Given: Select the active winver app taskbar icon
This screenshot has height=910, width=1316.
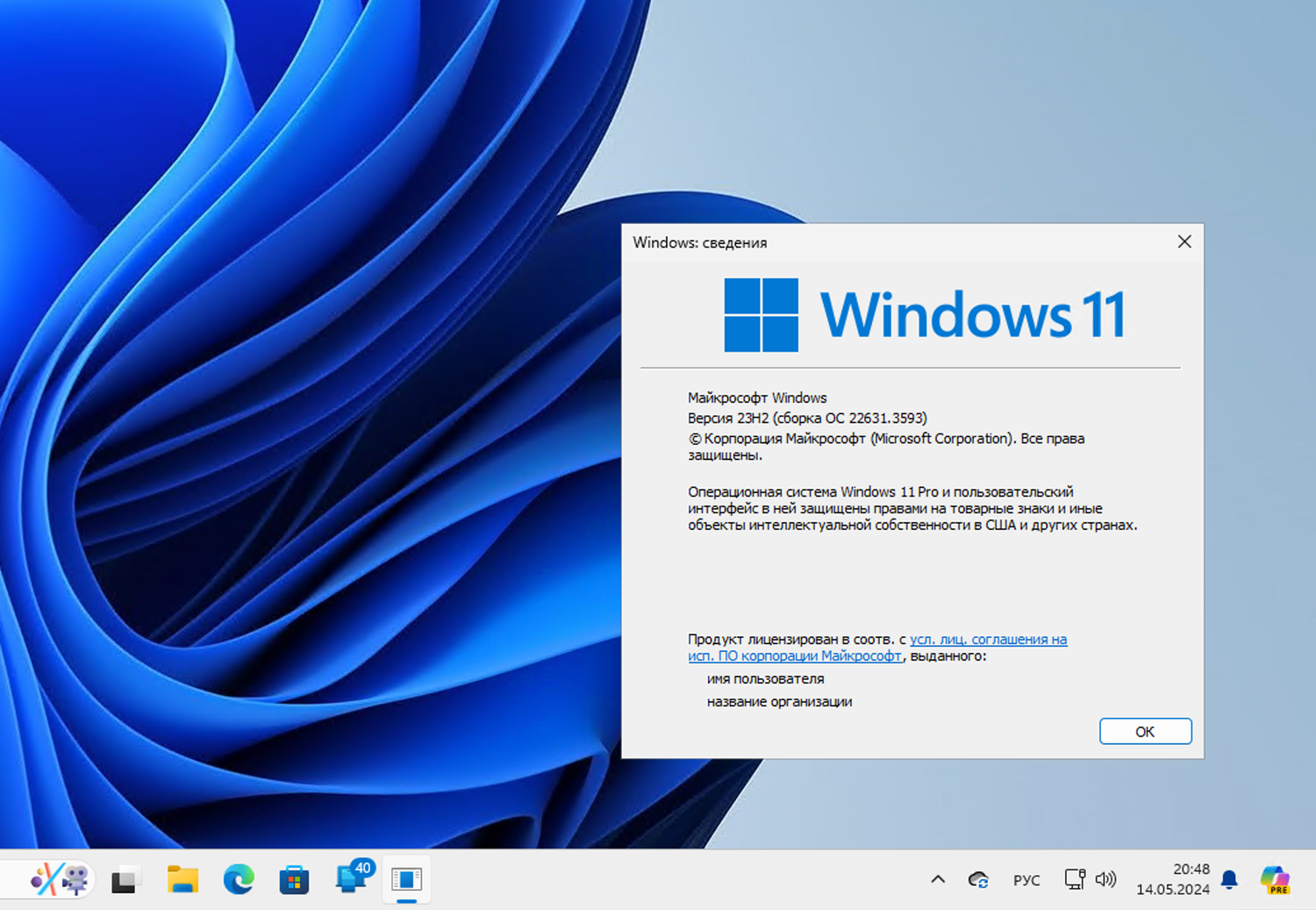Looking at the screenshot, I should 406,878.
